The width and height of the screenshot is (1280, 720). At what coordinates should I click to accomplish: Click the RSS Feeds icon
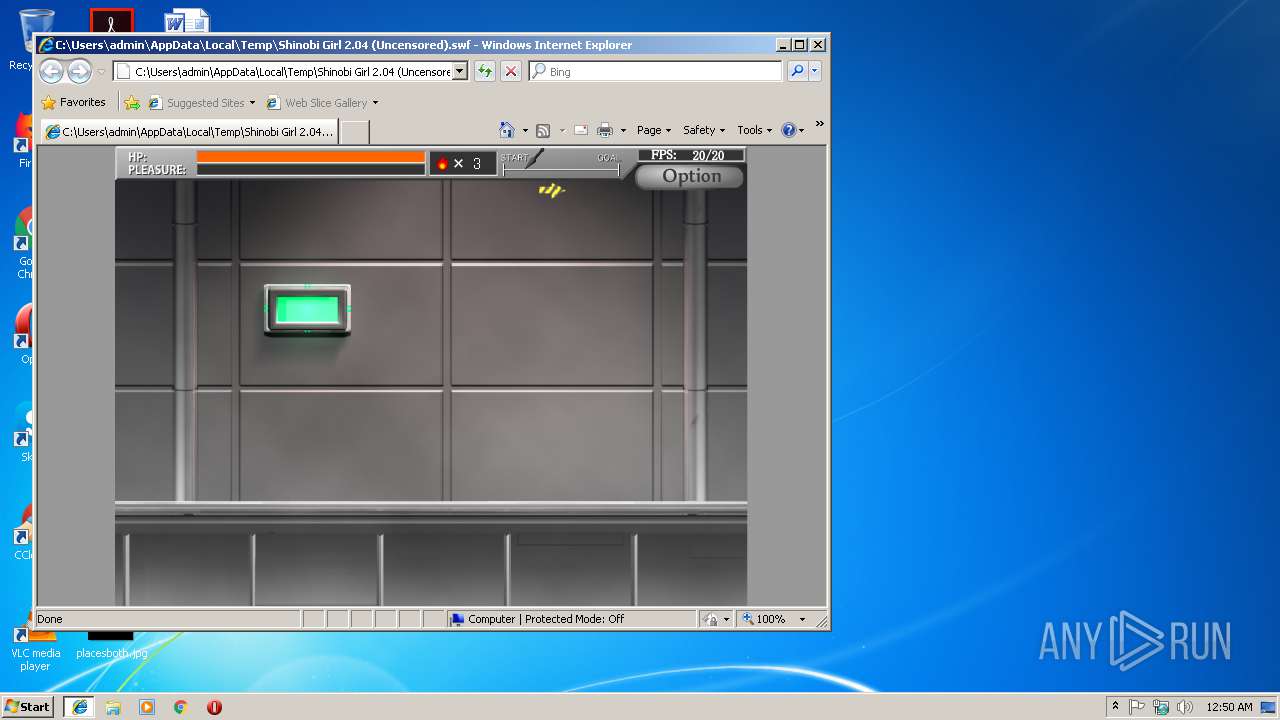(543, 130)
